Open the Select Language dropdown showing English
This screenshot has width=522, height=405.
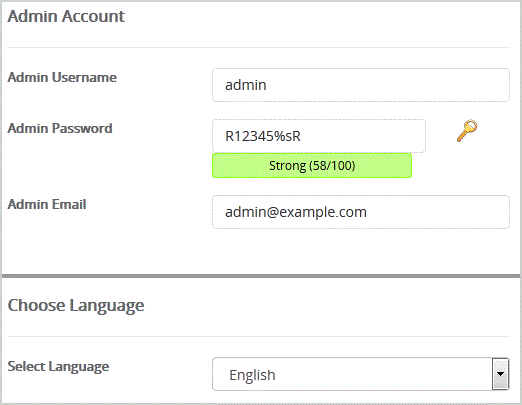tap(361, 374)
